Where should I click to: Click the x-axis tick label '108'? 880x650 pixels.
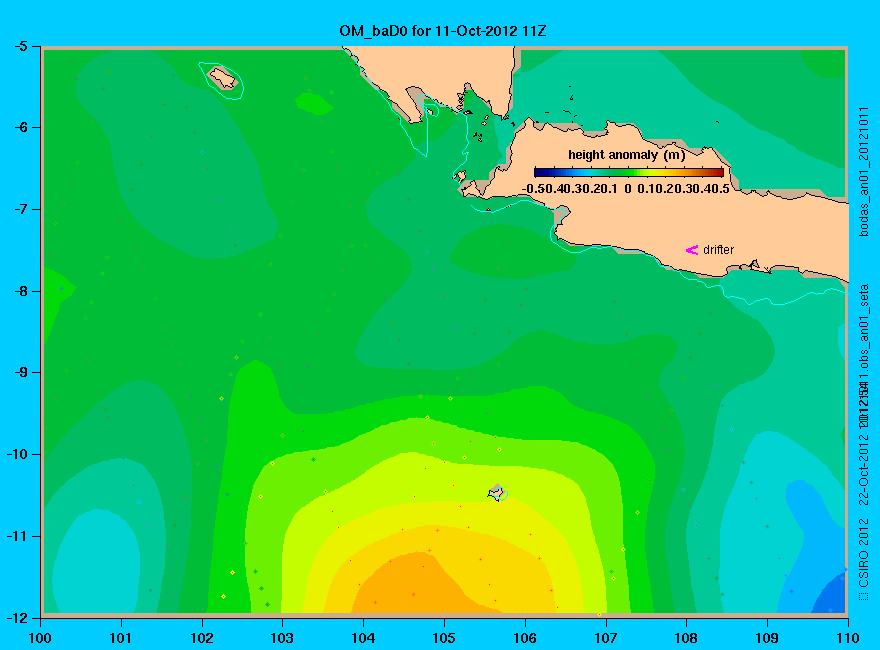click(x=686, y=638)
